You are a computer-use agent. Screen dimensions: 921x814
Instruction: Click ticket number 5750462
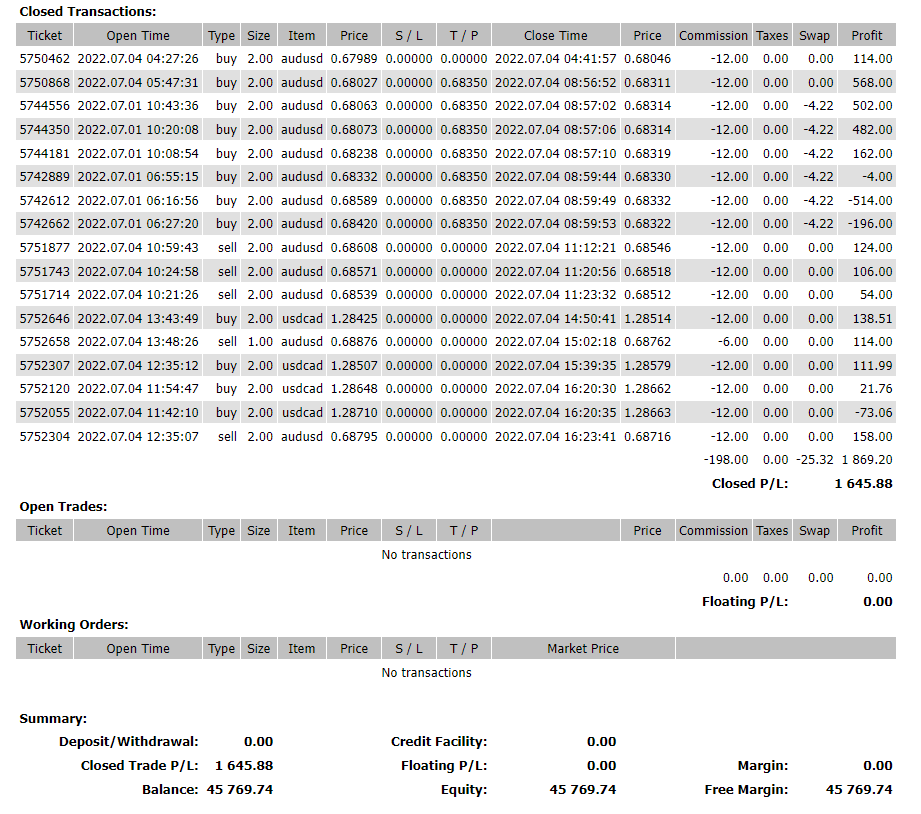(45, 59)
